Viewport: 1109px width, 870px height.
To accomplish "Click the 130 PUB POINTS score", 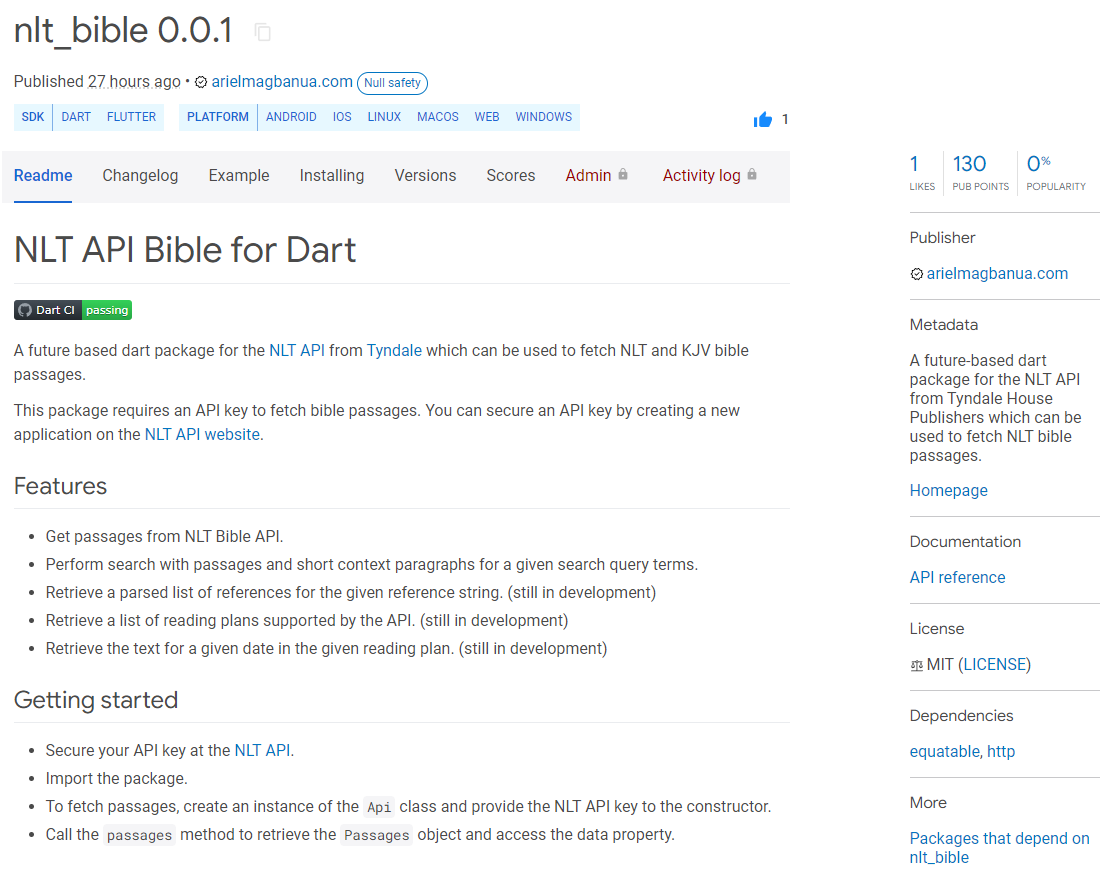I will [x=980, y=173].
